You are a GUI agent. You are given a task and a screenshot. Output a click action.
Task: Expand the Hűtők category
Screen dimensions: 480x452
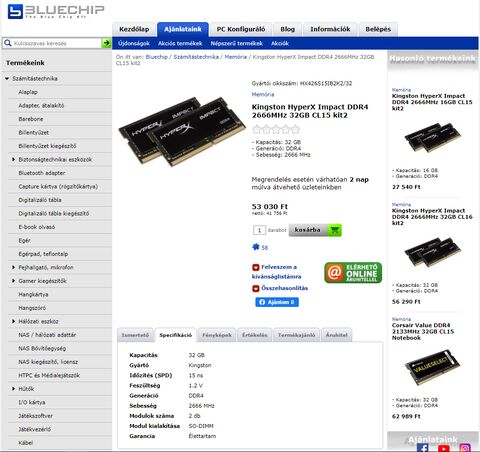(13, 389)
